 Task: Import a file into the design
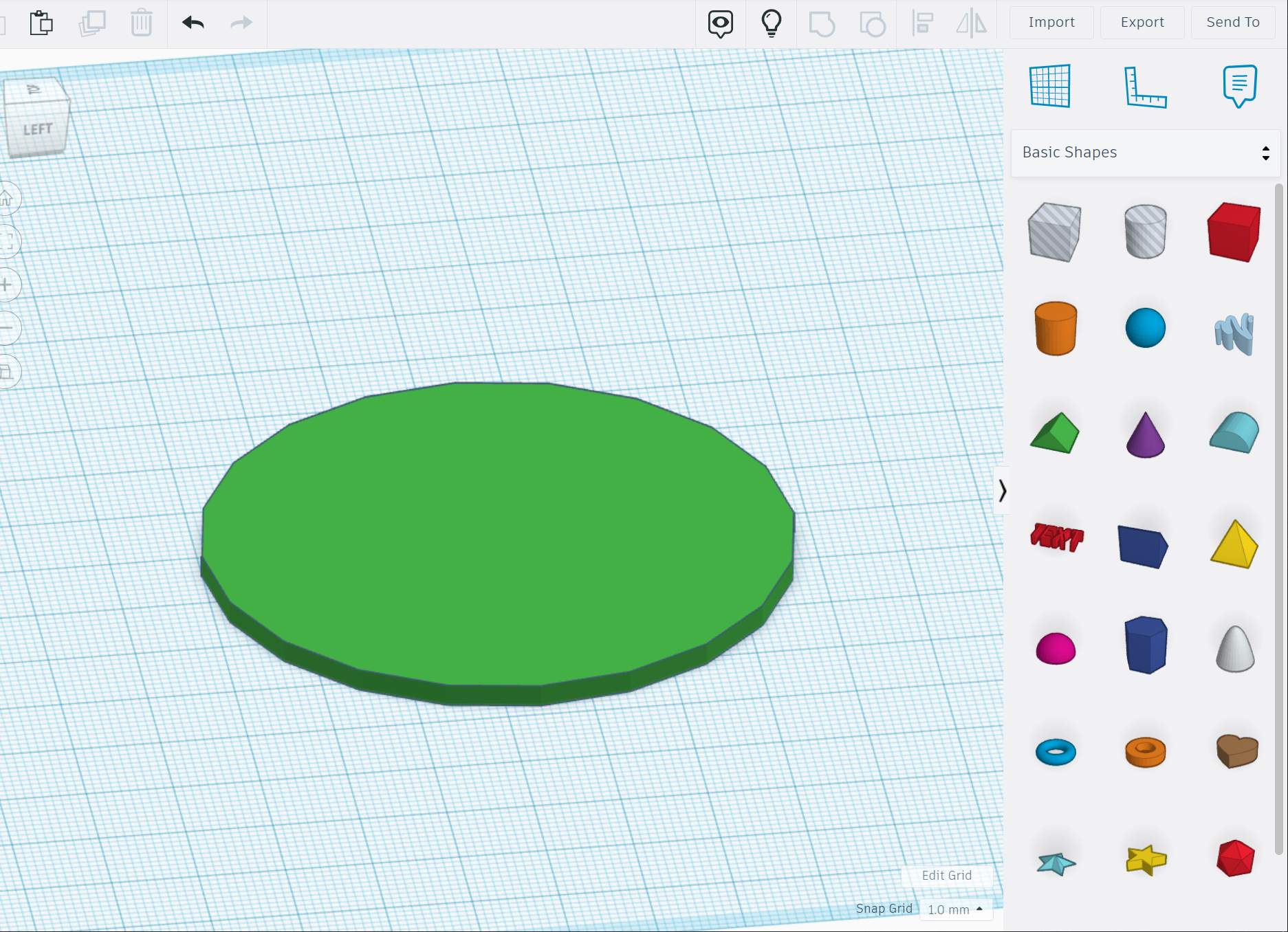coord(1051,22)
